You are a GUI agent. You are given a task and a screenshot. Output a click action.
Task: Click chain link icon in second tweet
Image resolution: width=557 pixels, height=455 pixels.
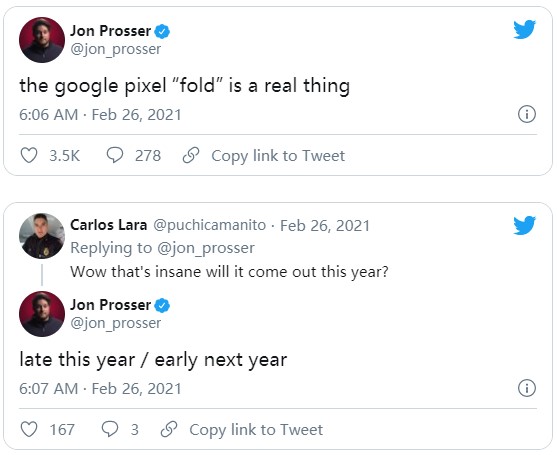pos(169,429)
